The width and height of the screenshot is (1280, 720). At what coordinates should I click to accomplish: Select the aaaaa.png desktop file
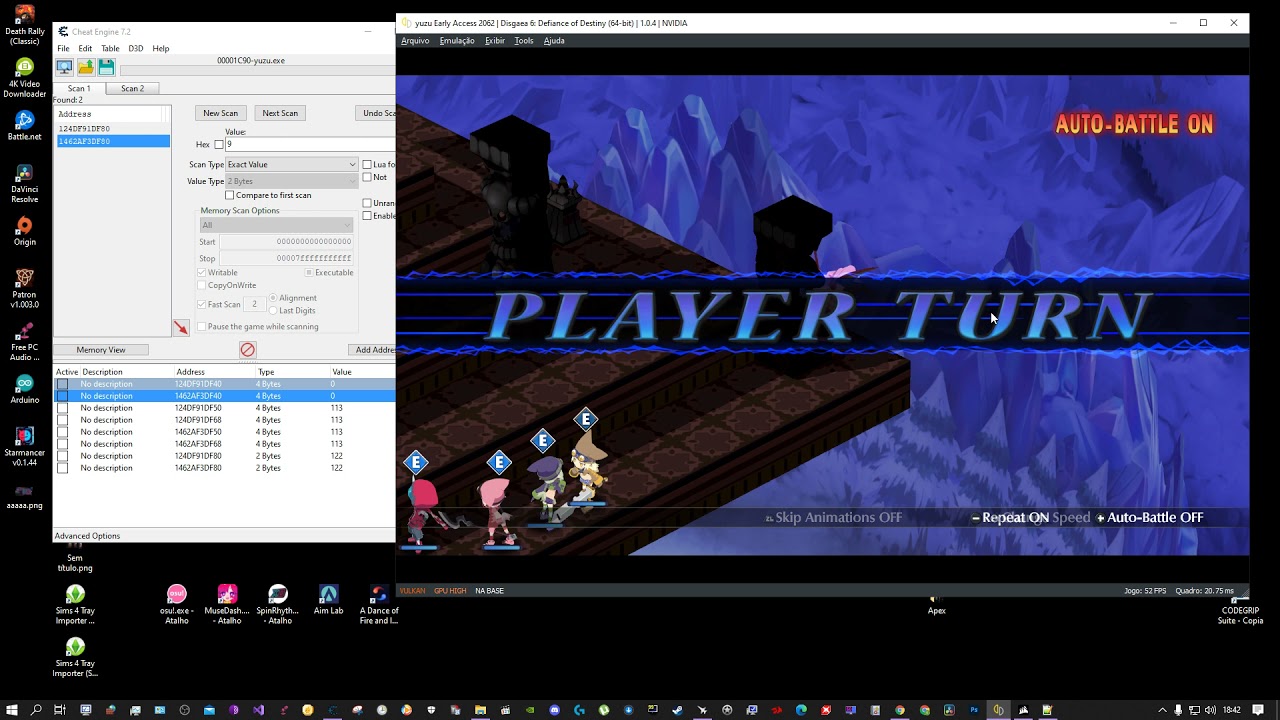(25, 496)
